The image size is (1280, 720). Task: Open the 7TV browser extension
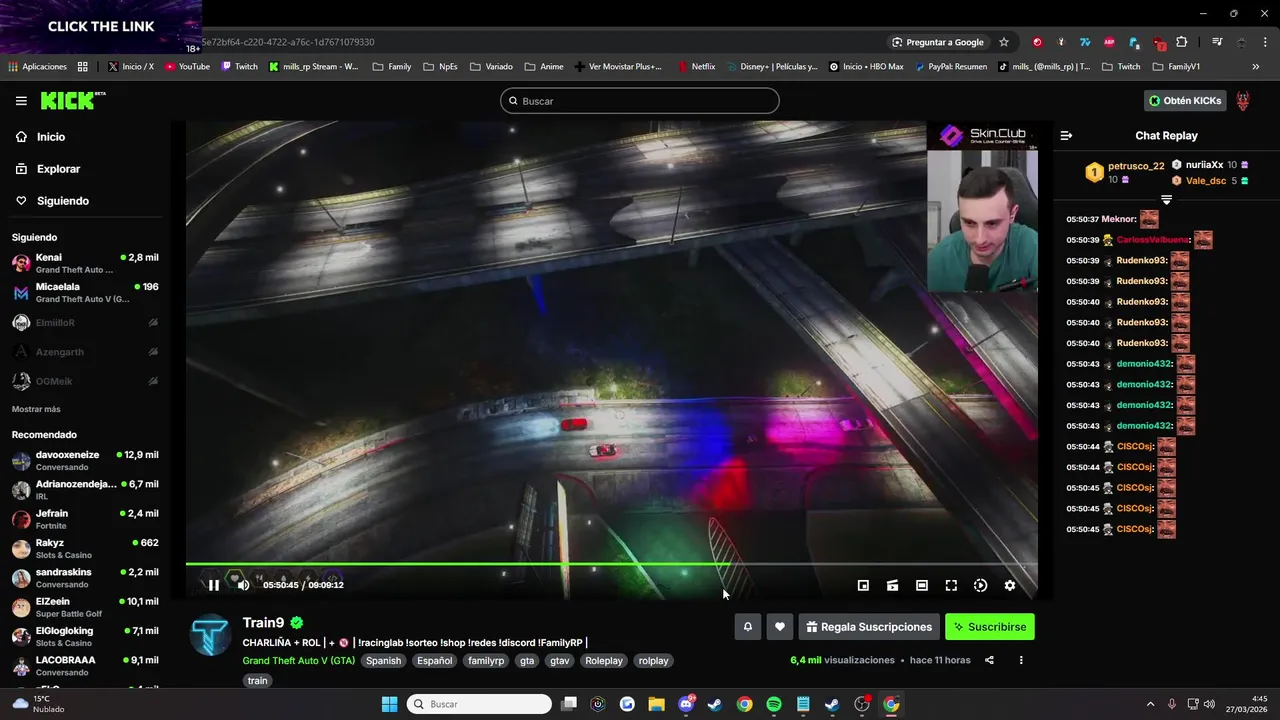1085,42
